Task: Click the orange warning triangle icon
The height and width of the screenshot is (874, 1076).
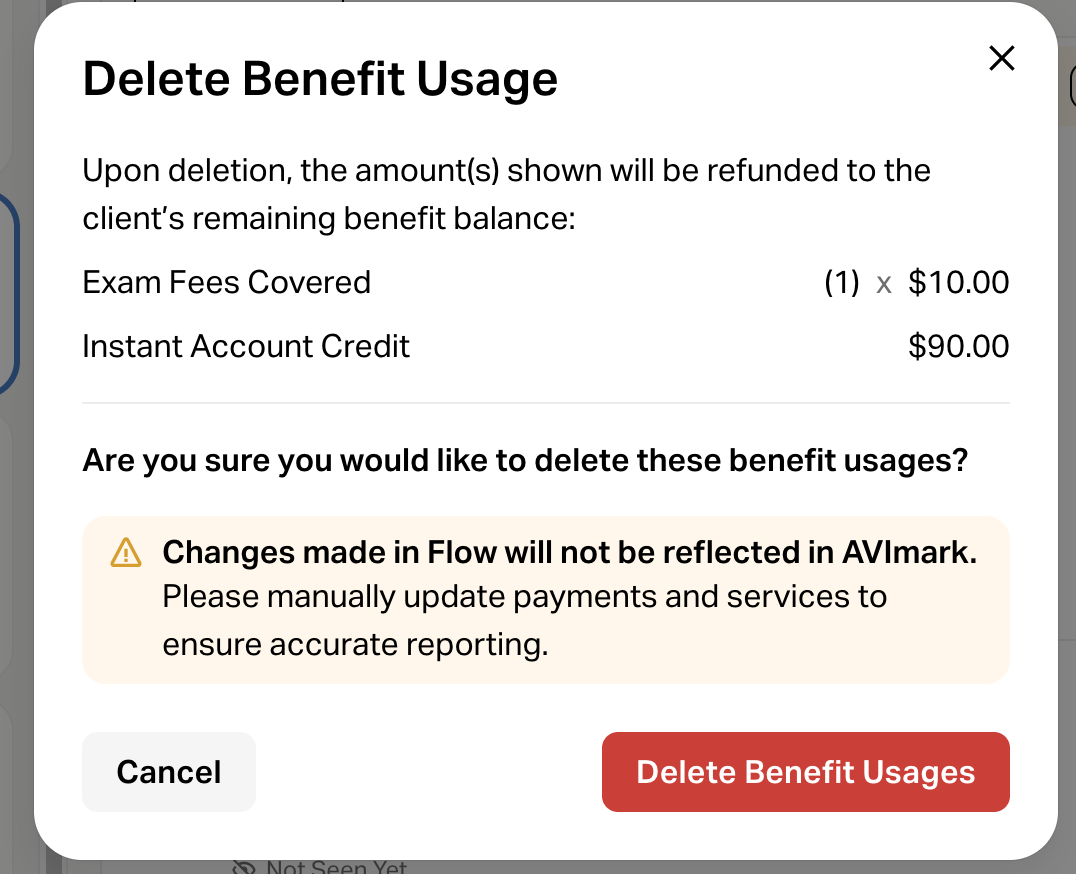Action: pos(126,553)
